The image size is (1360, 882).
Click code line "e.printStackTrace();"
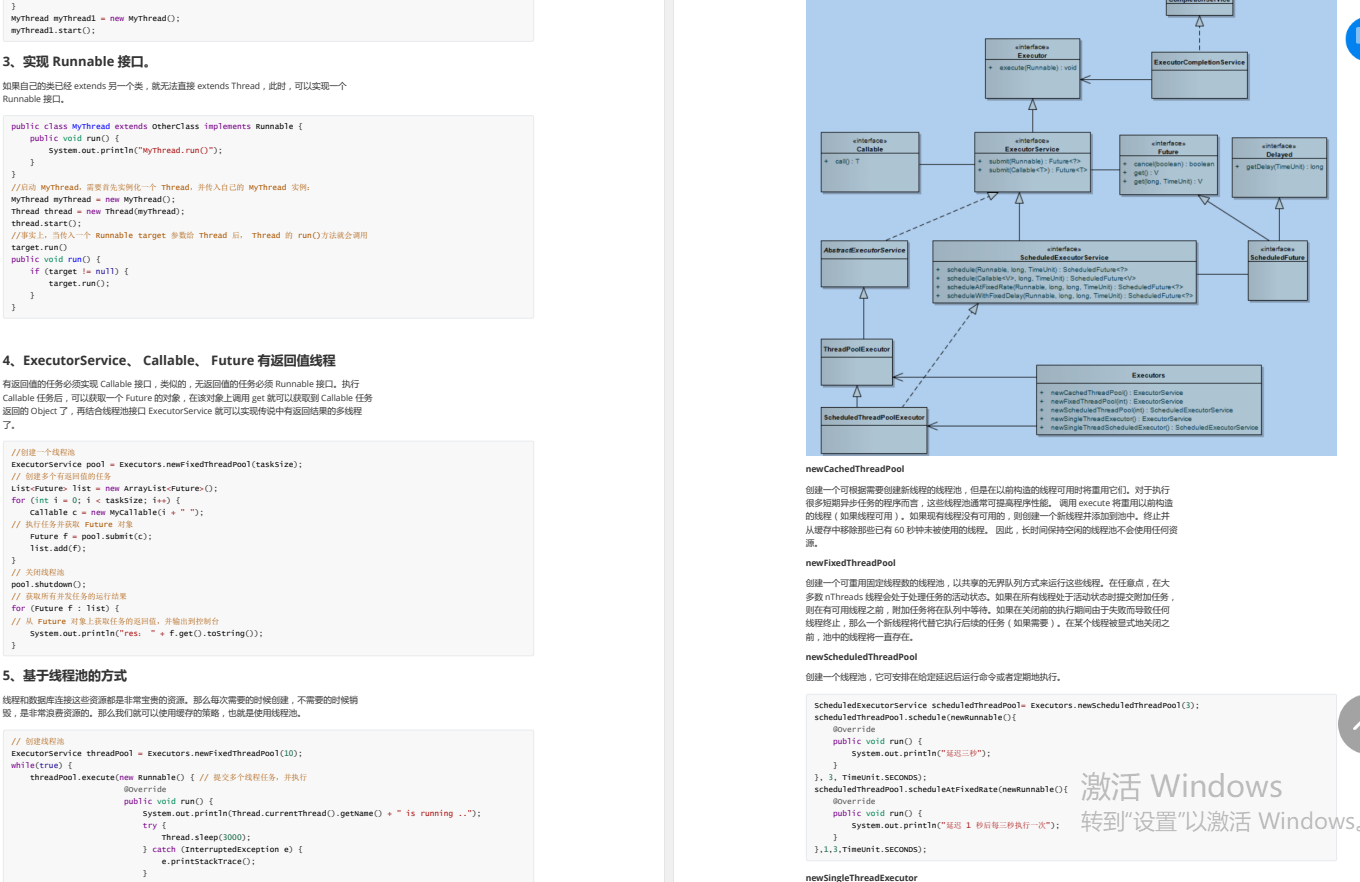[x=208, y=861]
